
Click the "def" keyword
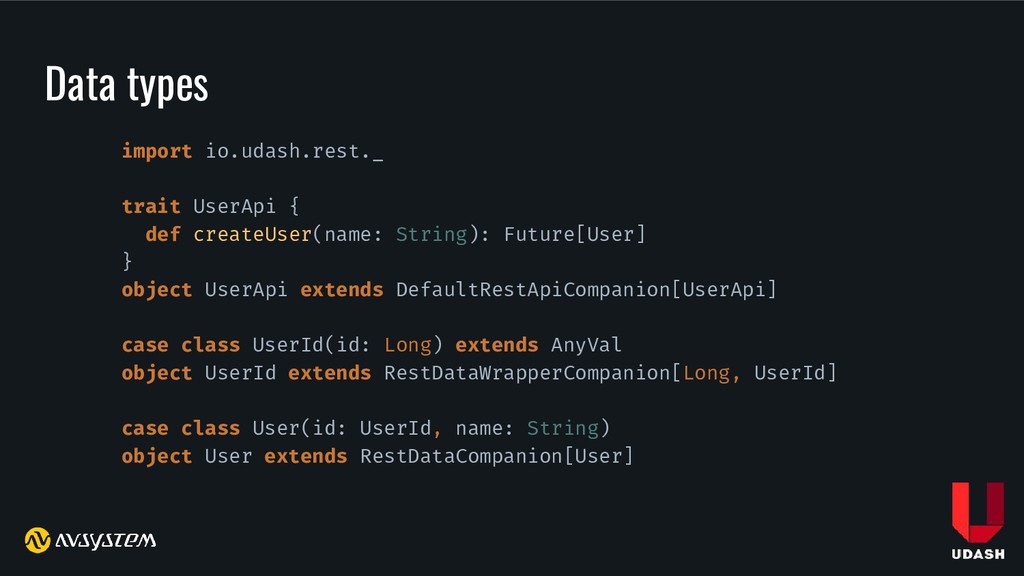coord(162,234)
